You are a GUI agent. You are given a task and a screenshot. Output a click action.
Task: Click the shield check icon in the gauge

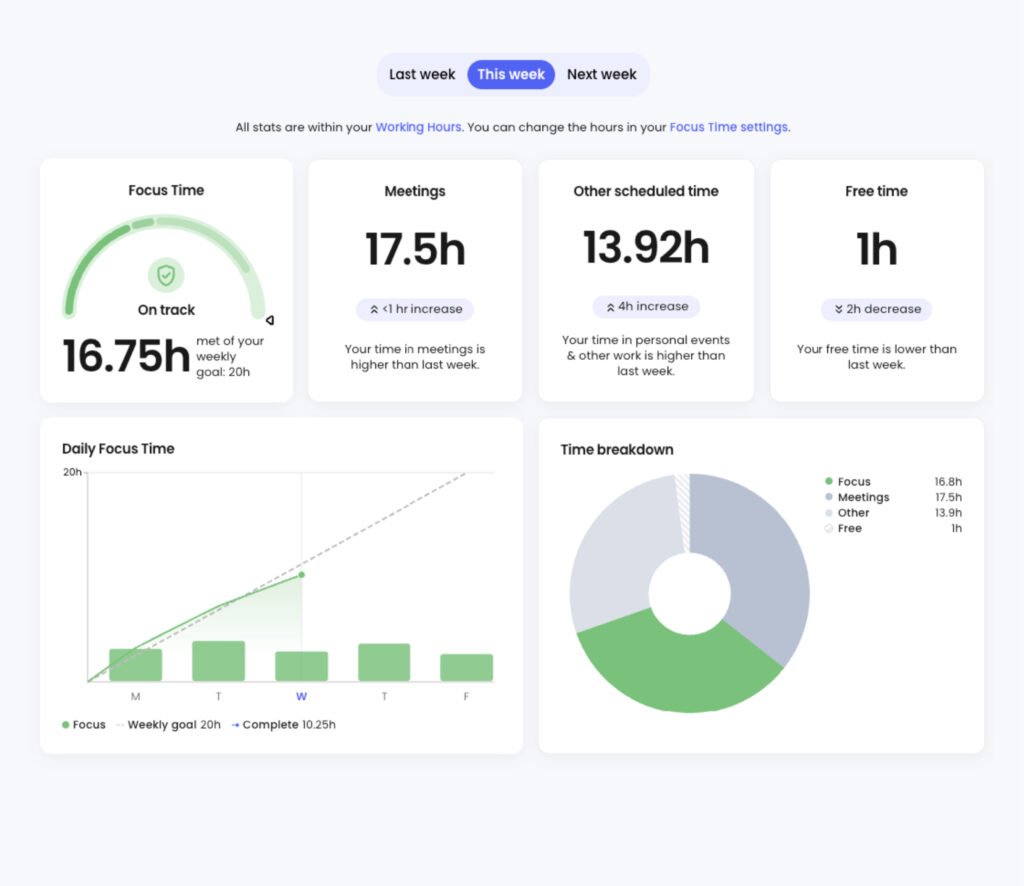pyautogui.click(x=166, y=277)
